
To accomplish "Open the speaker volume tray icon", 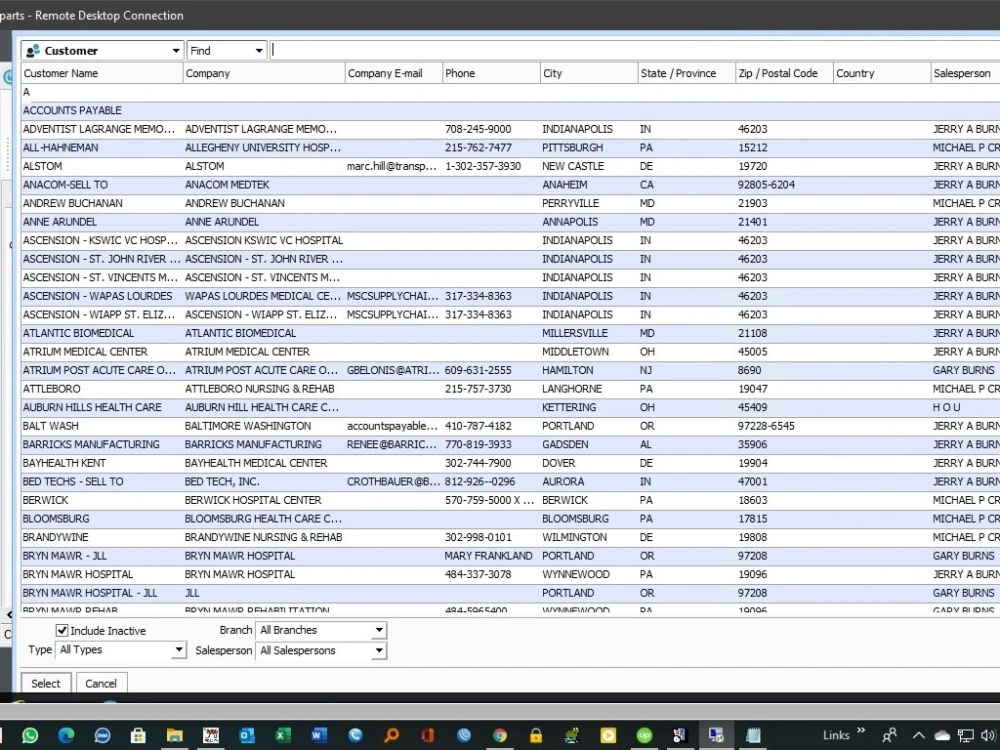I will pyautogui.click(x=989, y=735).
